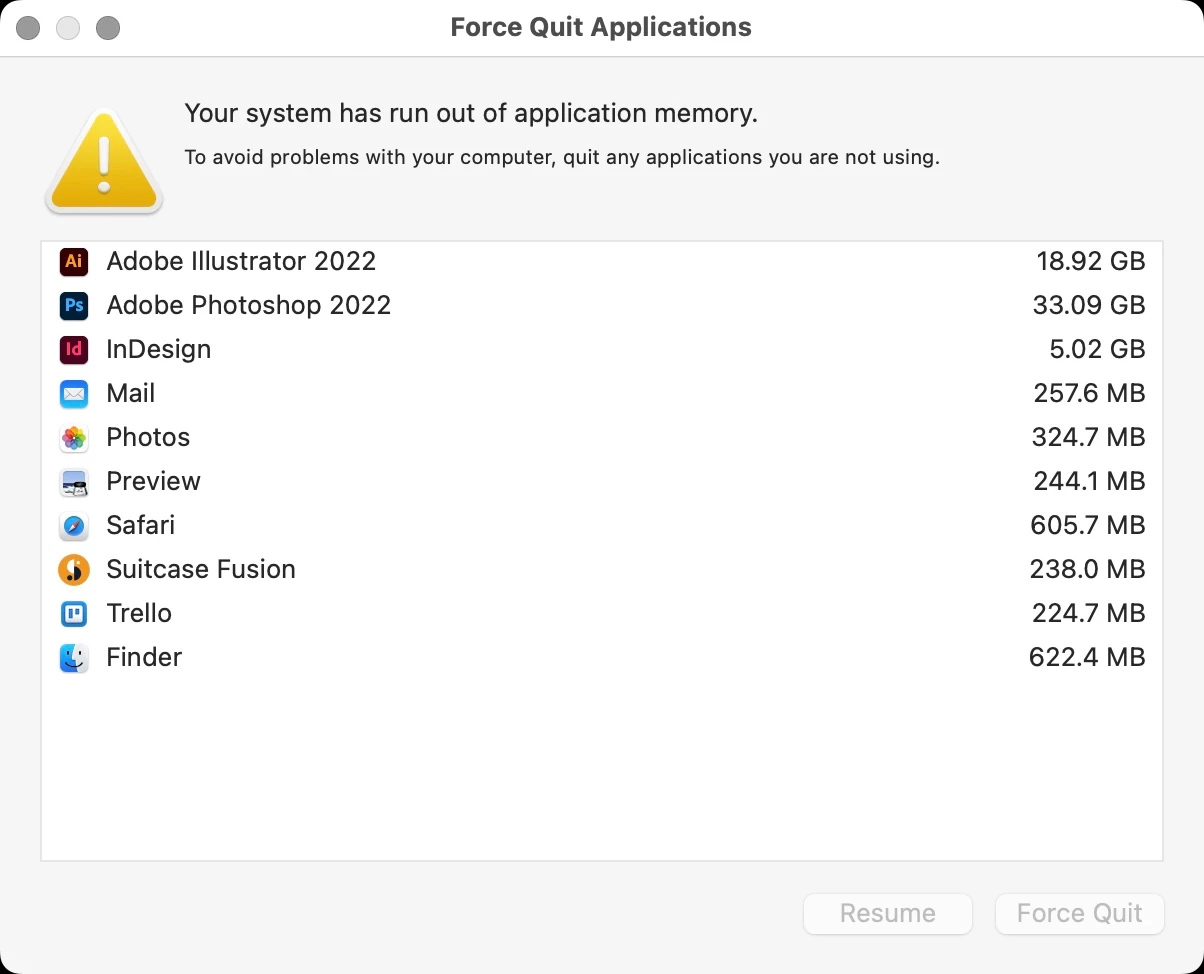Click the Adobe Photoshop Ps icon

pyautogui.click(x=74, y=305)
